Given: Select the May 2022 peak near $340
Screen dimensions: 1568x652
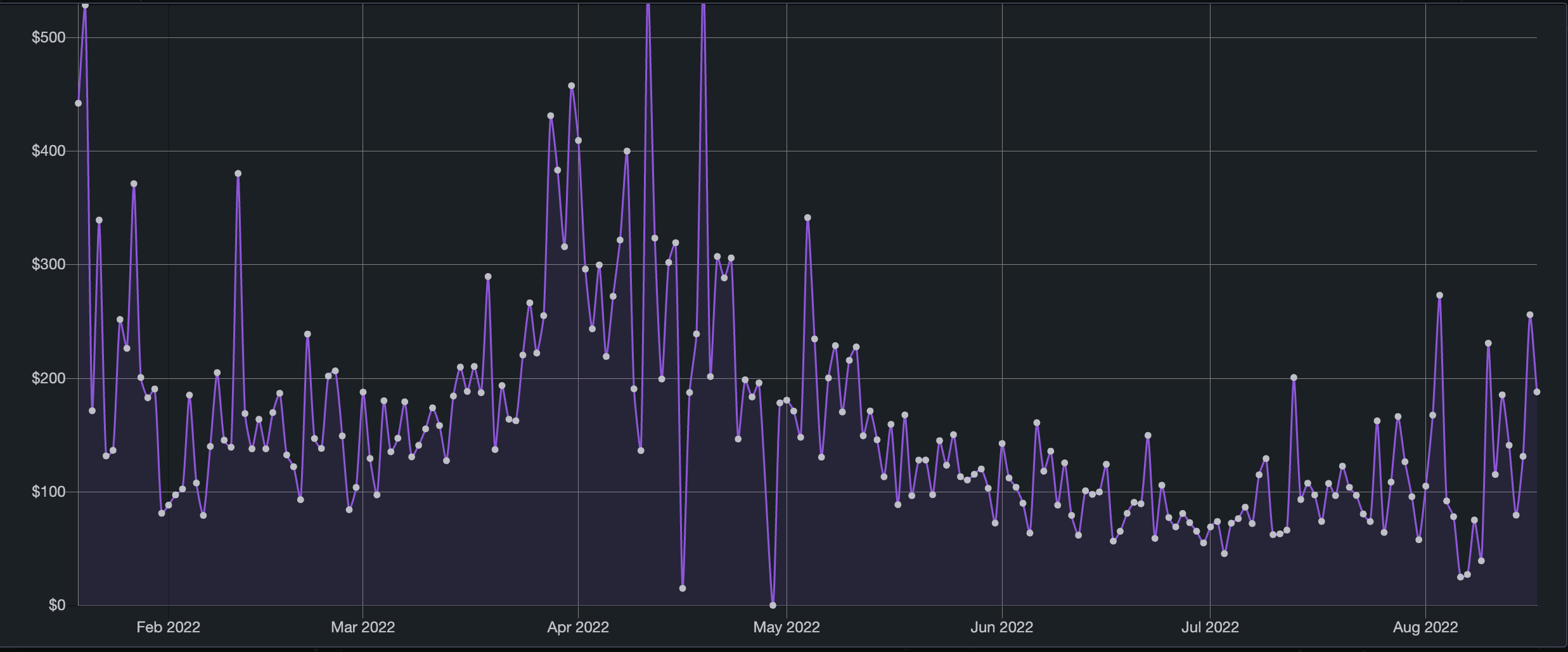Looking at the screenshot, I should 807,218.
